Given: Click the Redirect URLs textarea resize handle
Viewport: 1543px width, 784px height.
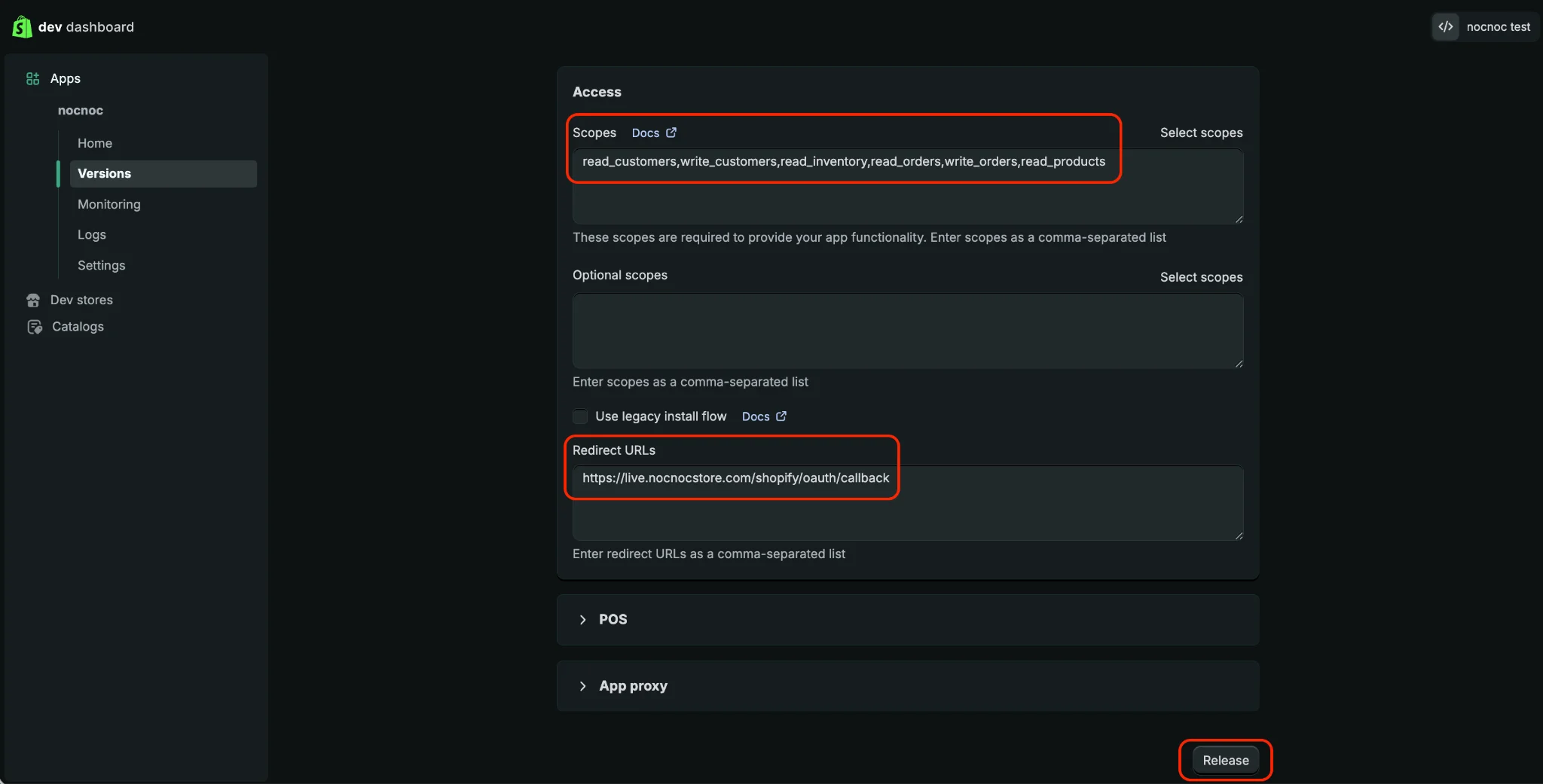Looking at the screenshot, I should tap(1239, 535).
